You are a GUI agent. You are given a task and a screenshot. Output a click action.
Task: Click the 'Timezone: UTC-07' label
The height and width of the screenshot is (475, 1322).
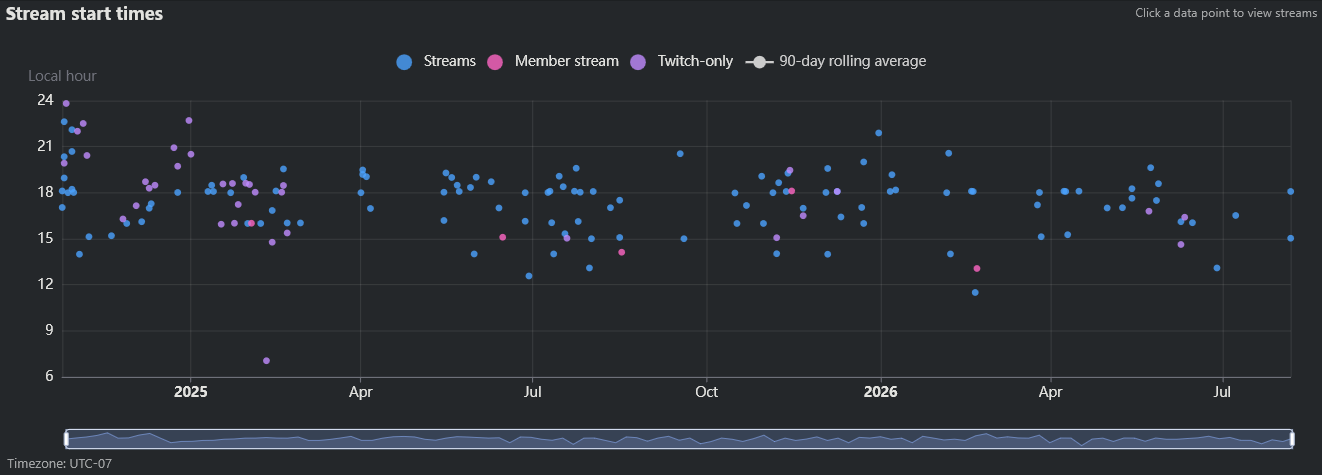59,464
